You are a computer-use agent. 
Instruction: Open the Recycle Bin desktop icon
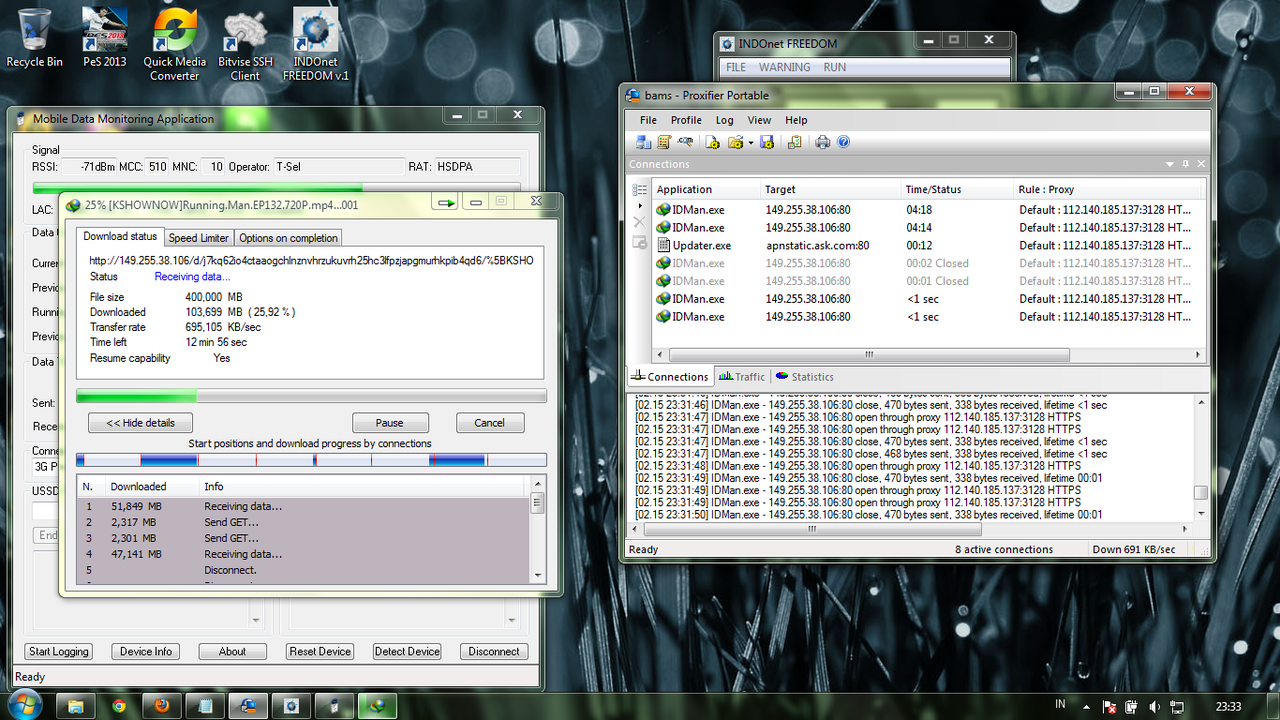pos(34,38)
